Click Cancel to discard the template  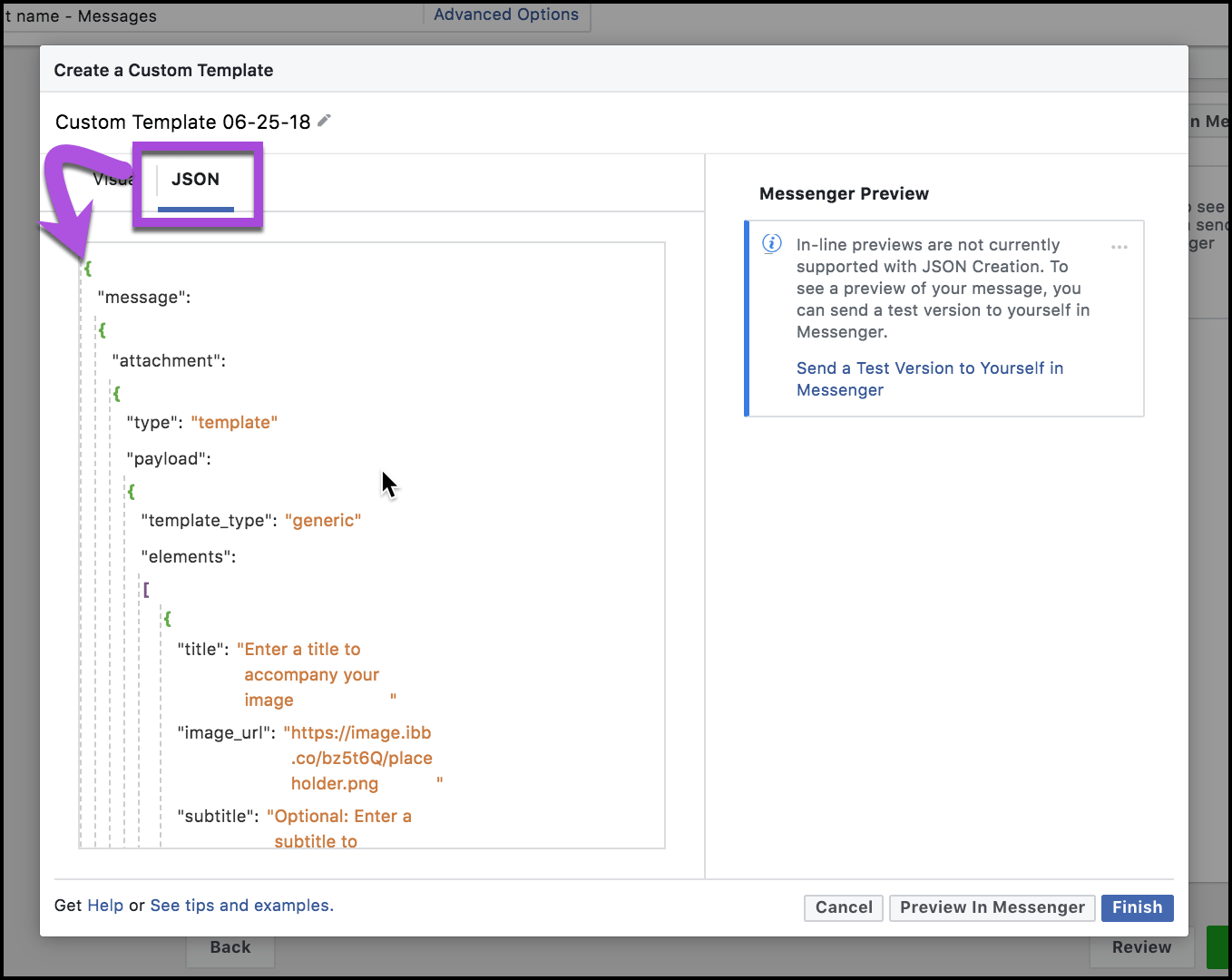pyautogui.click(x=843, y=907)
